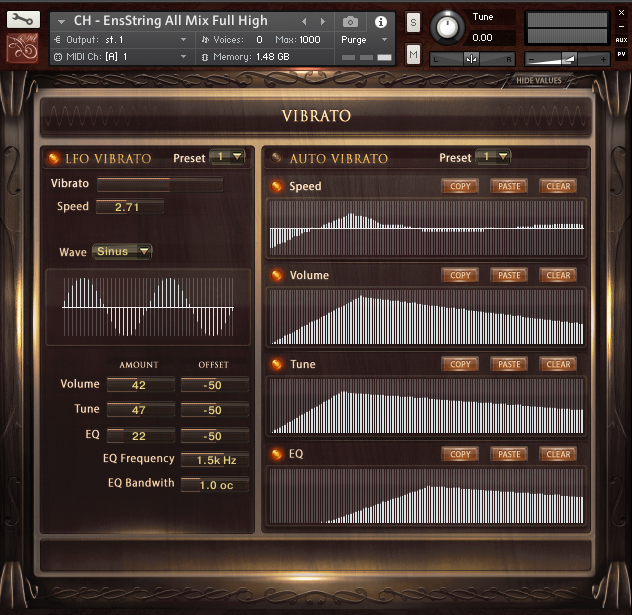Open the Purge menu

(x=364, y=40)
